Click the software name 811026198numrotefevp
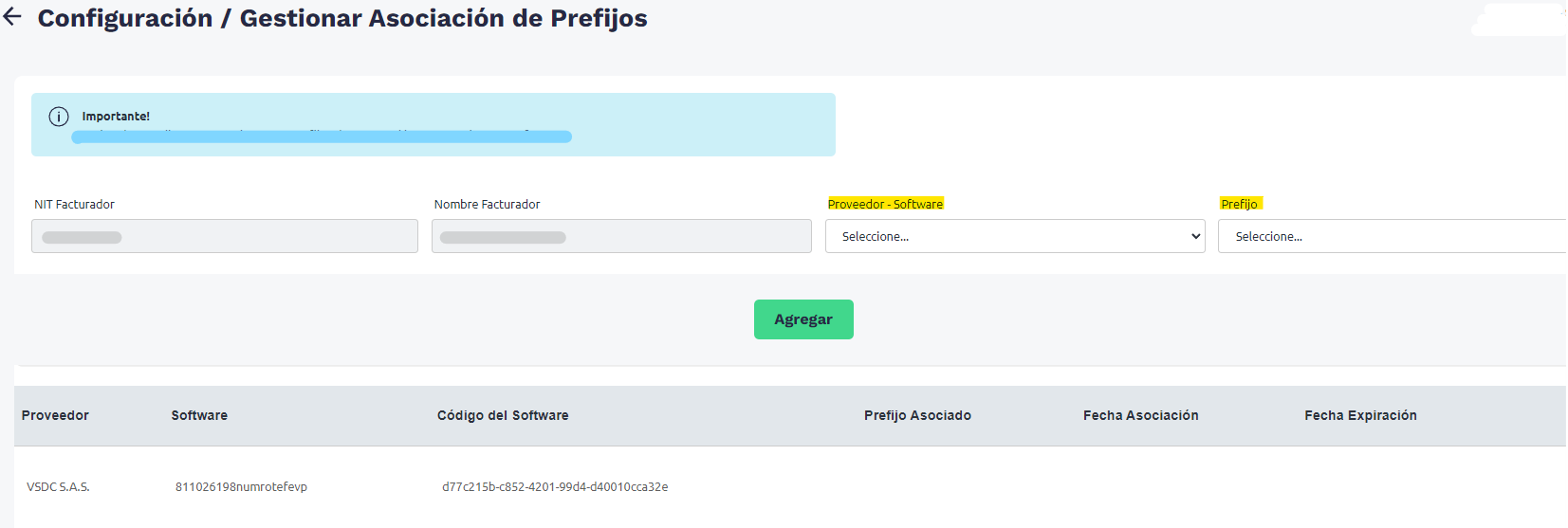The image size is (1568, 528). 241,487
